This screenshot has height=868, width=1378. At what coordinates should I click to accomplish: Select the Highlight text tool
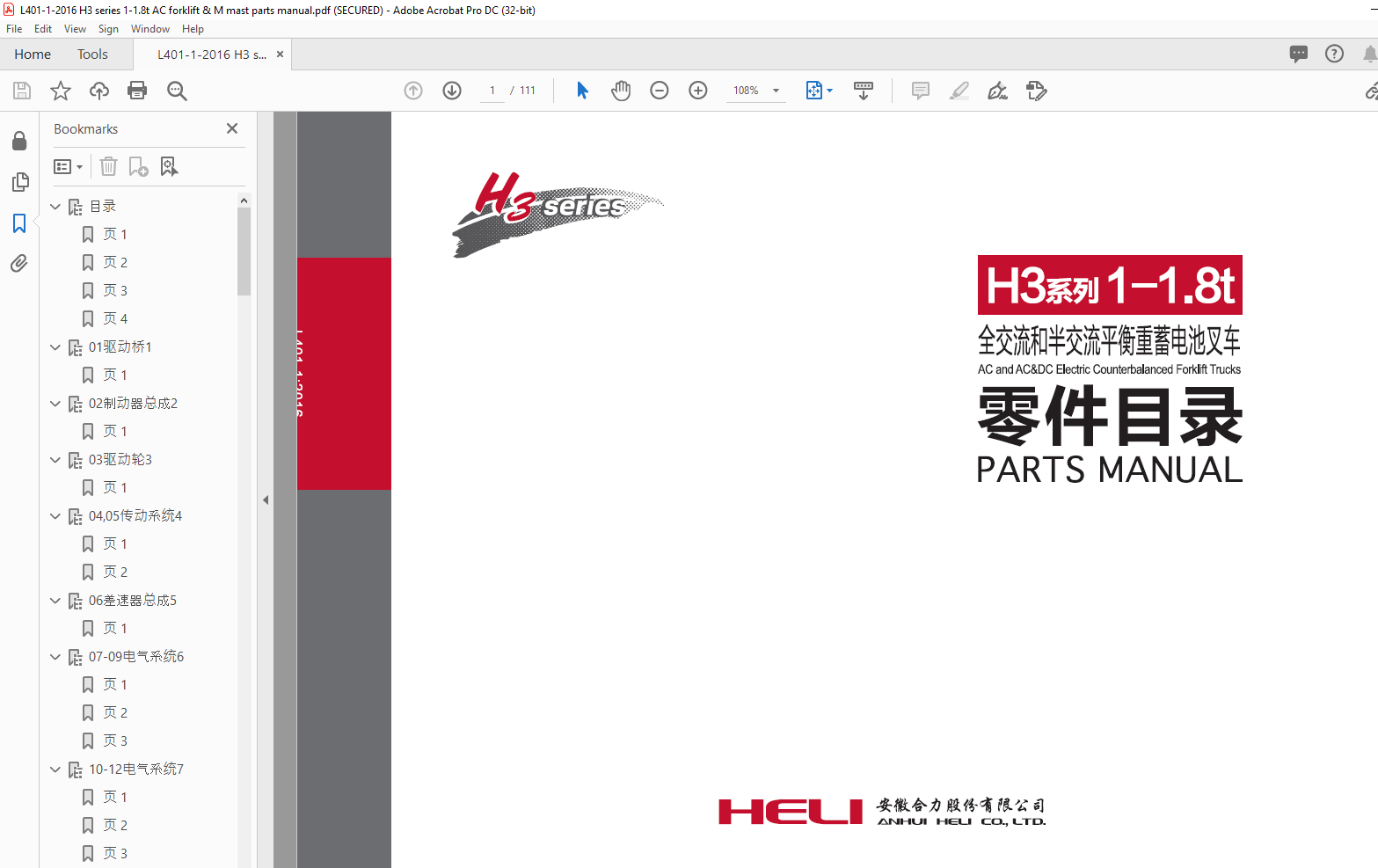coord(959,91)
